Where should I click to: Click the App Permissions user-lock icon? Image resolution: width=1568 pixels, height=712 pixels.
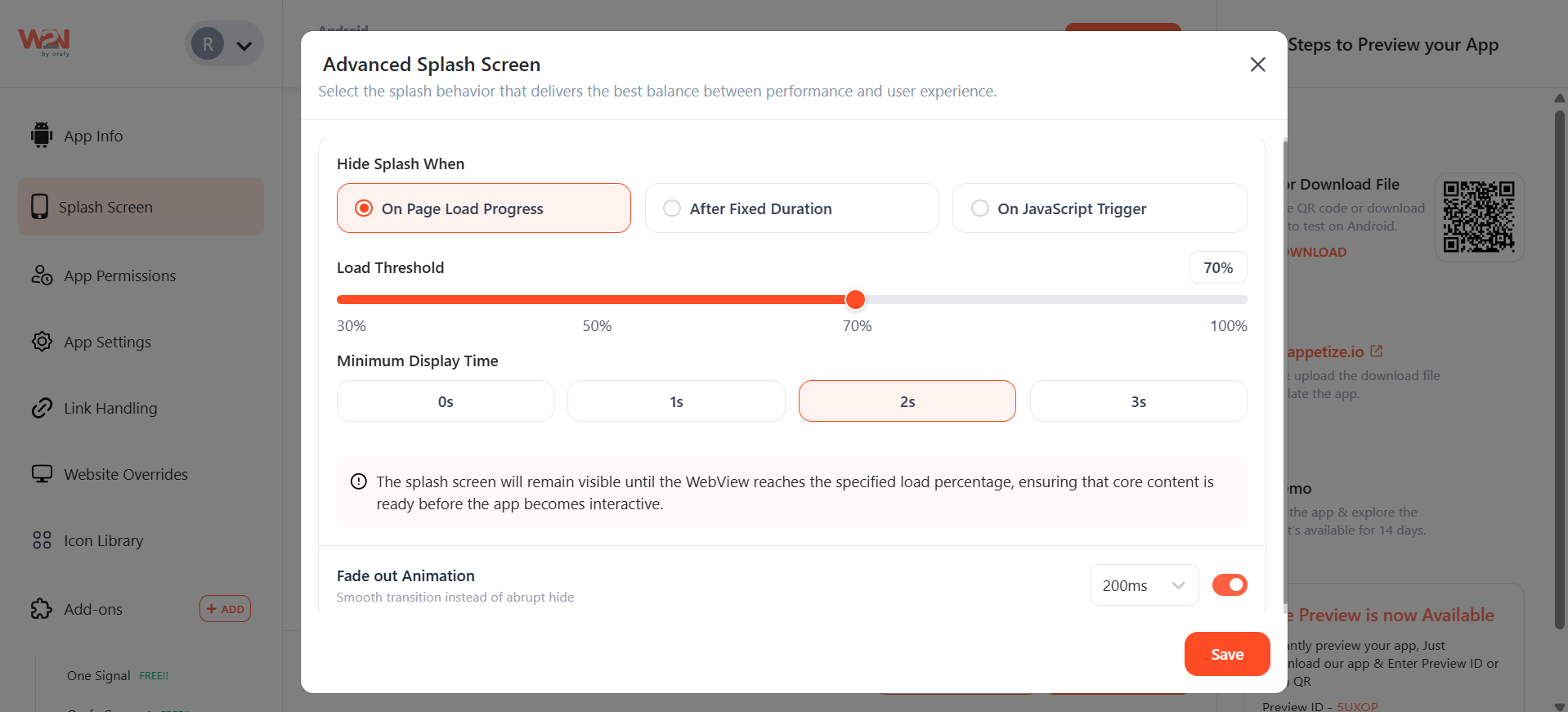pyautogui.click(x=42, y=275)
